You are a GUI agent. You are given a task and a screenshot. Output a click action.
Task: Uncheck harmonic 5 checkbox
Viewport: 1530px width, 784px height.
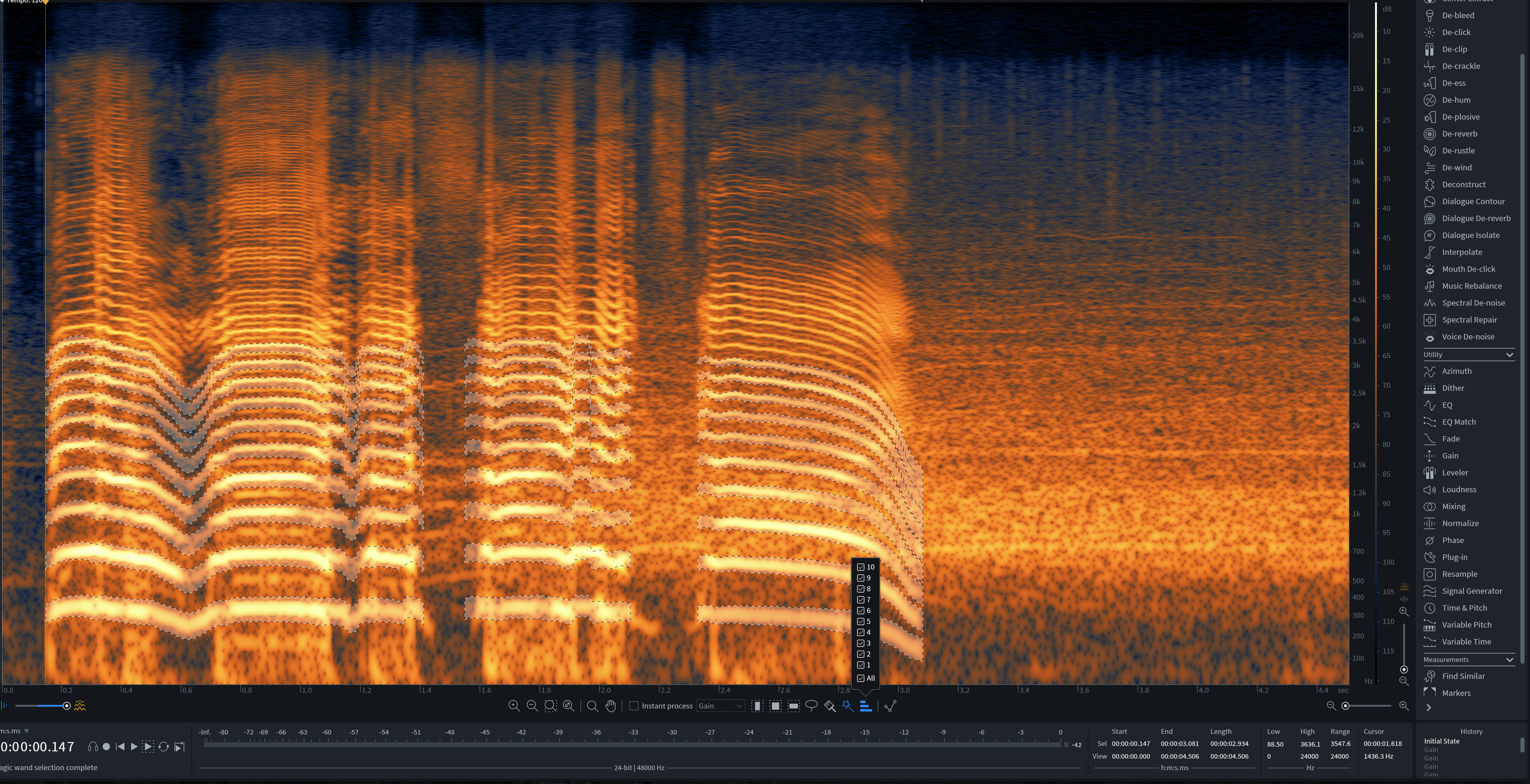(861, 621)
